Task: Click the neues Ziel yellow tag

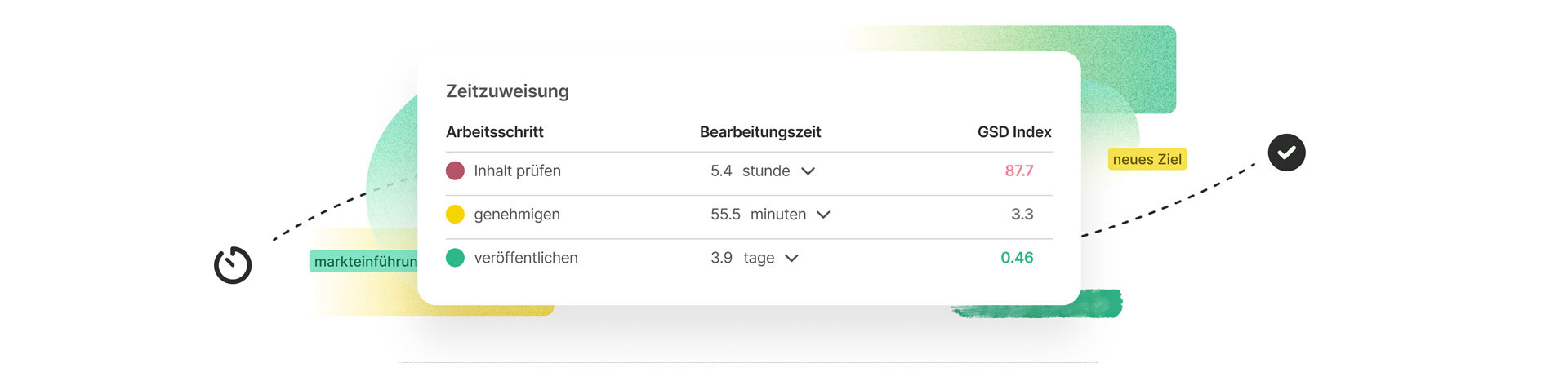Action: [x=1147, y=159]
